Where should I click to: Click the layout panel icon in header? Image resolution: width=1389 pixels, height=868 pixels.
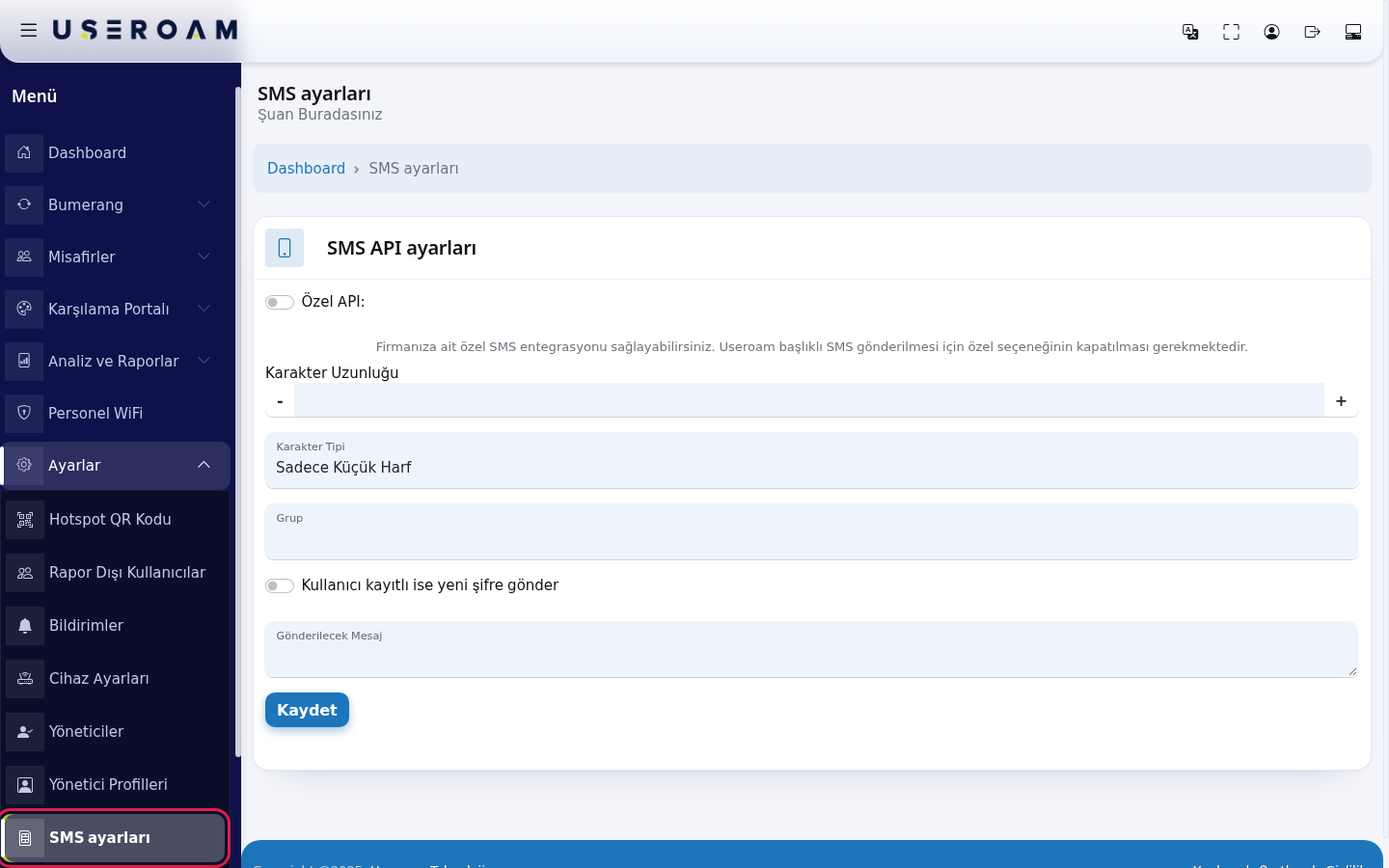1352,32
